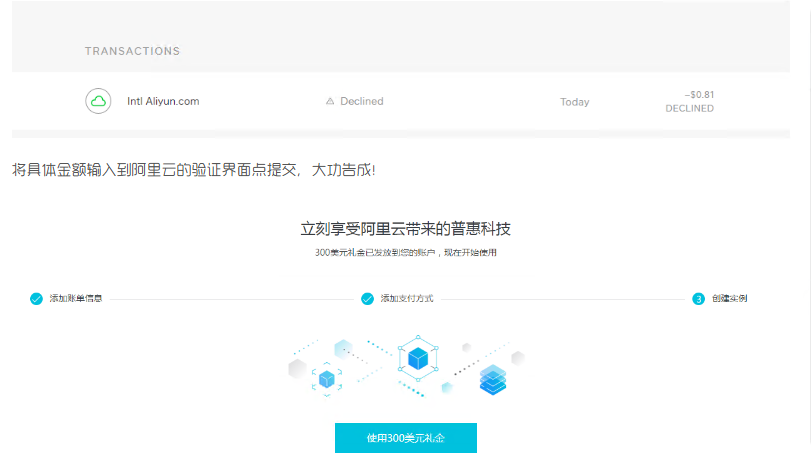Click the TRANSACTIONS heading
Viewport: 811px width, 454px height.
click(x=132, y=51)
